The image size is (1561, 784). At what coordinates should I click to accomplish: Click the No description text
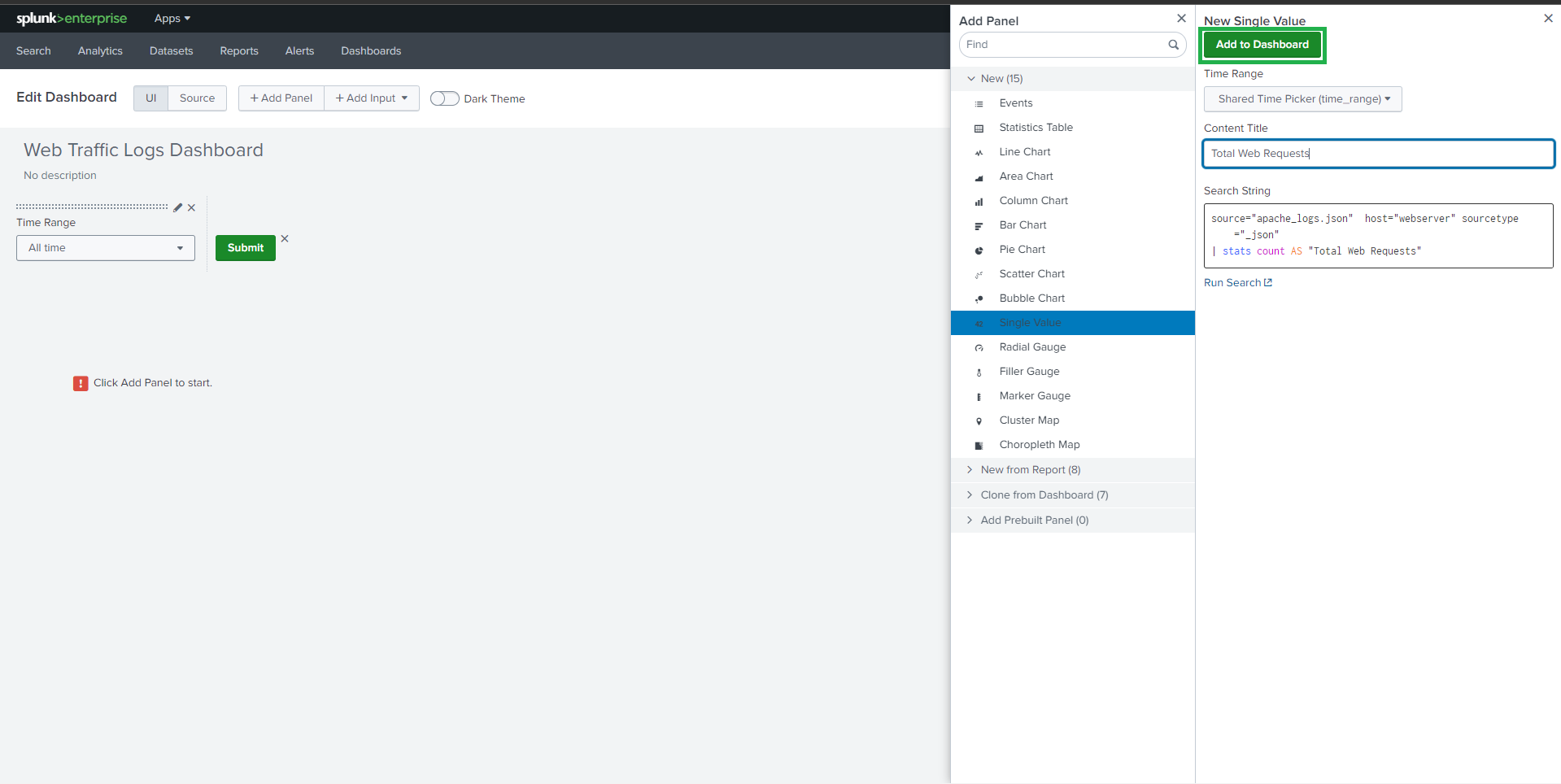(x=60, y=176)
